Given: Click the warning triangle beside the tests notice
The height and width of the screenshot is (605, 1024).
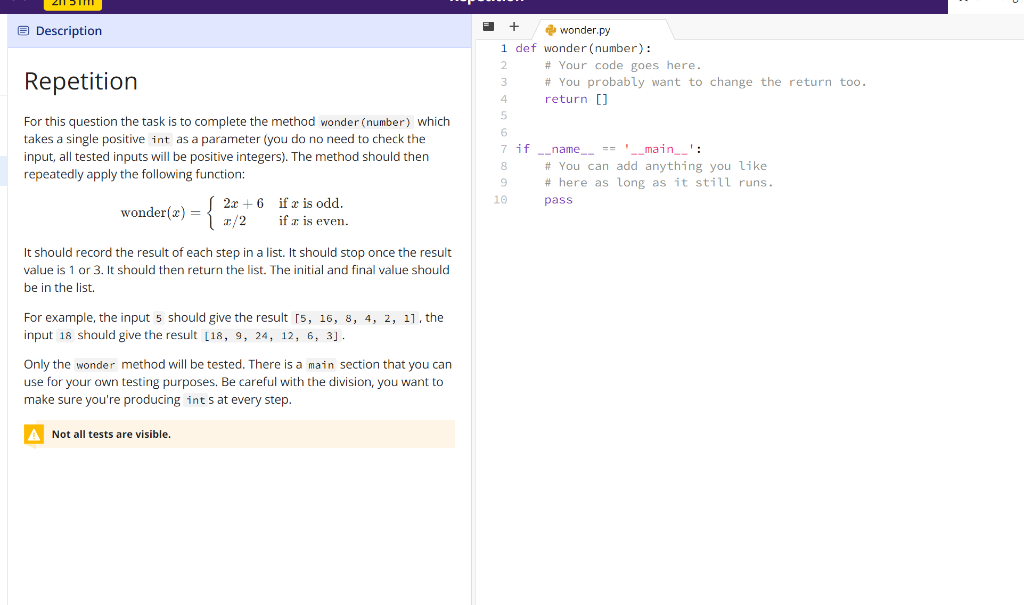Looking at the screenshot, I should (34, 434).
